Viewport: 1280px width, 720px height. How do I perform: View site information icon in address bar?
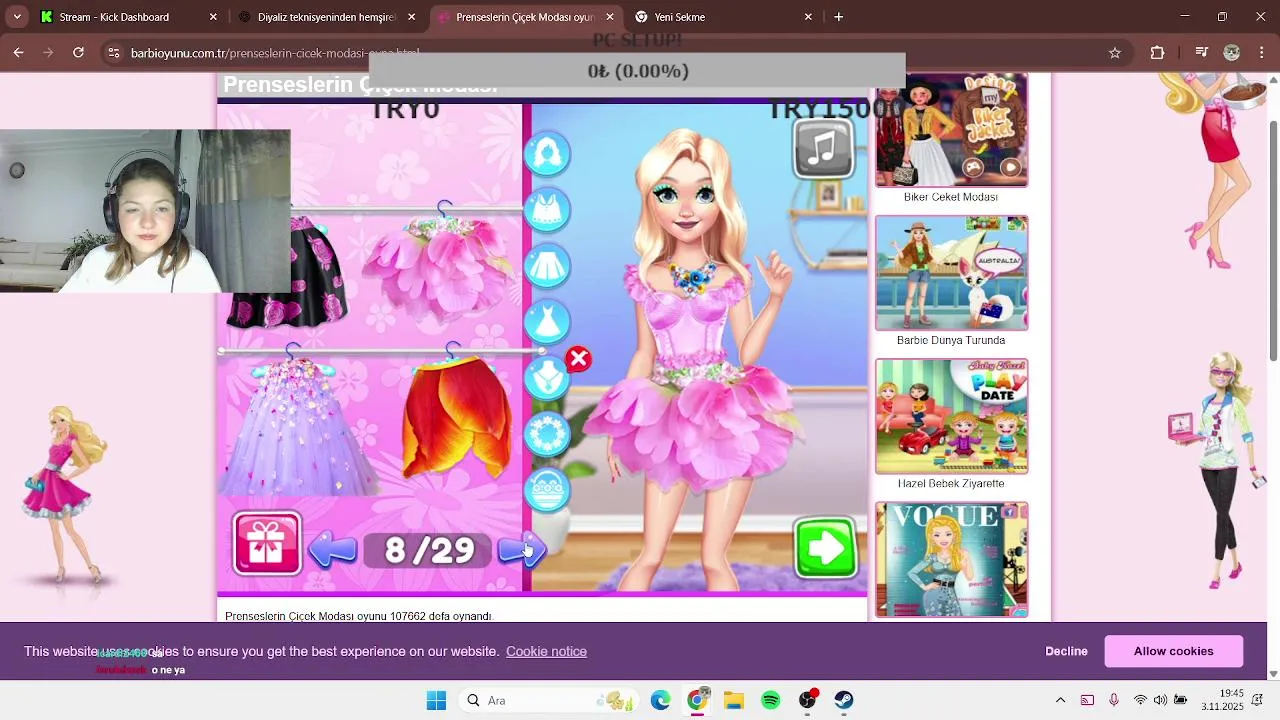point(114,53)
